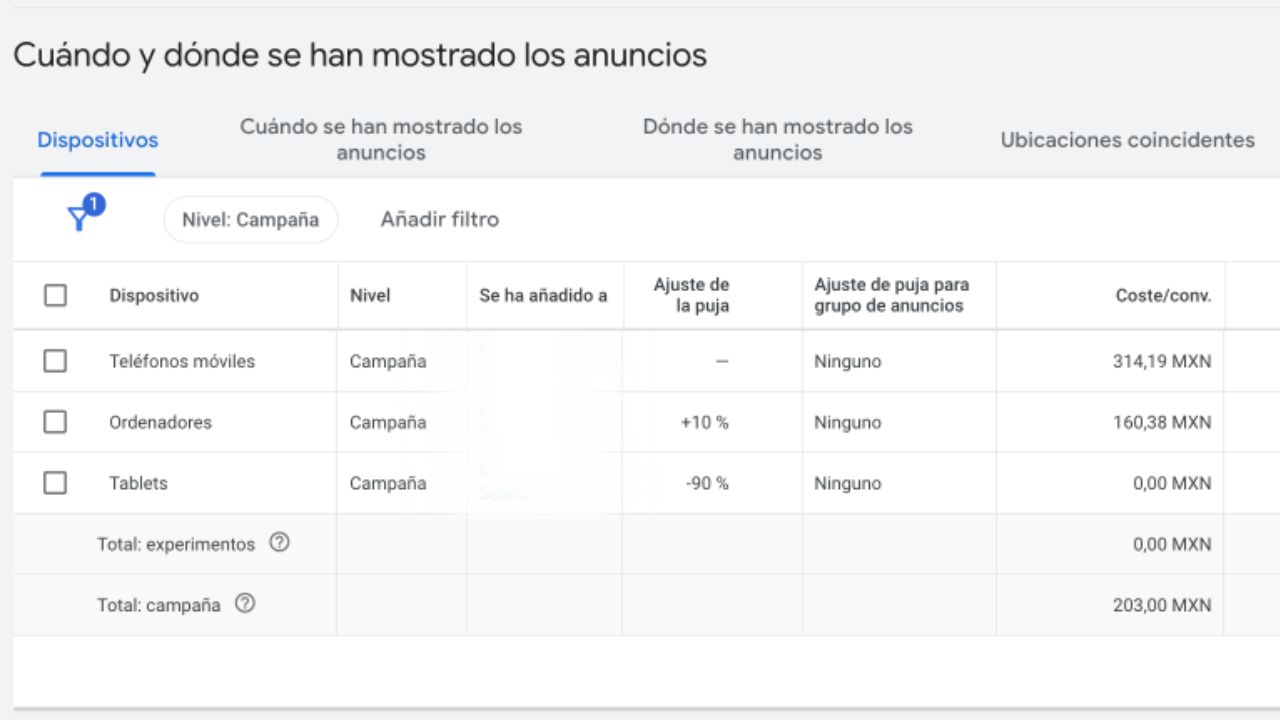Viewport: 1280px width, 720px height.
Task: Click the Teléfonos móviles bid adjustment dash
Action: pos(722,361)
